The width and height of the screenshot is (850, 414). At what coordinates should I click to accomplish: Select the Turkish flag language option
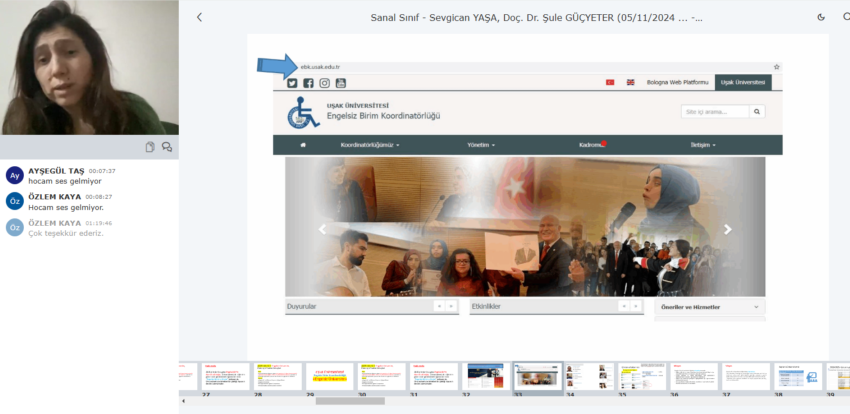pos(610,82)
